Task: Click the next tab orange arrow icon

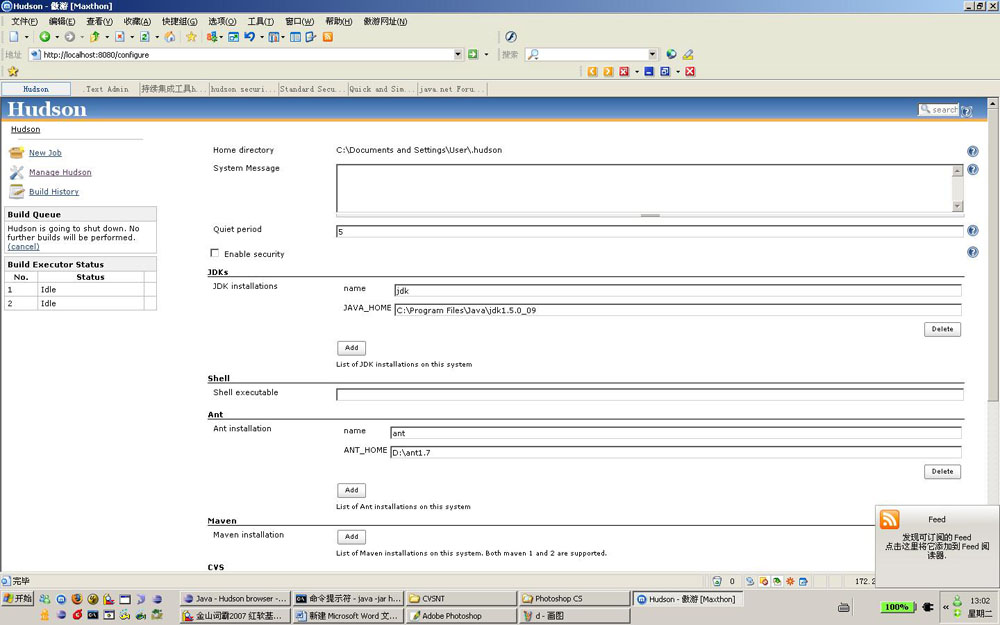Action: click(x=608, y=71)
